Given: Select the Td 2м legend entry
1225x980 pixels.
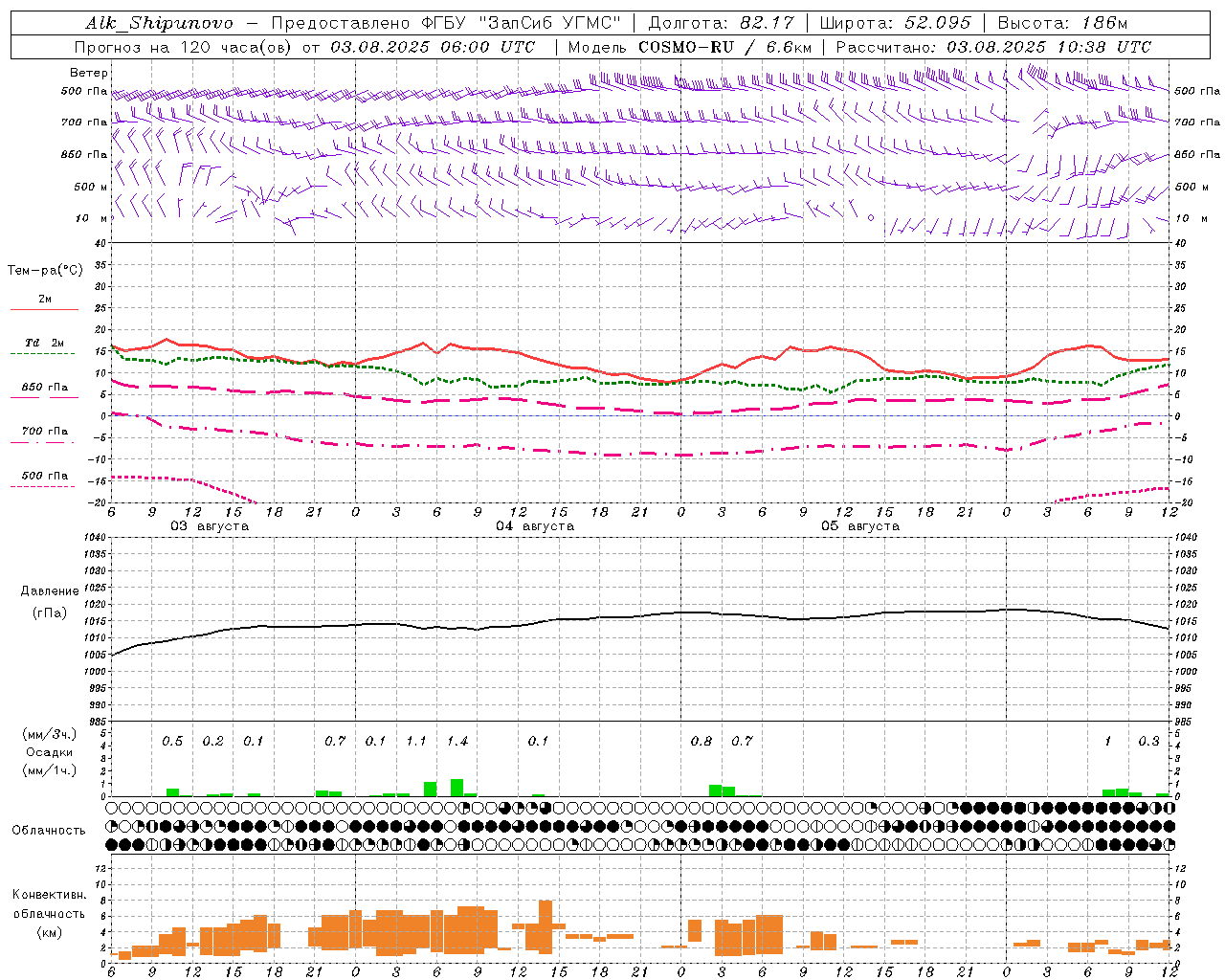Looking at the screenshot, I should [x=45, y=343].
